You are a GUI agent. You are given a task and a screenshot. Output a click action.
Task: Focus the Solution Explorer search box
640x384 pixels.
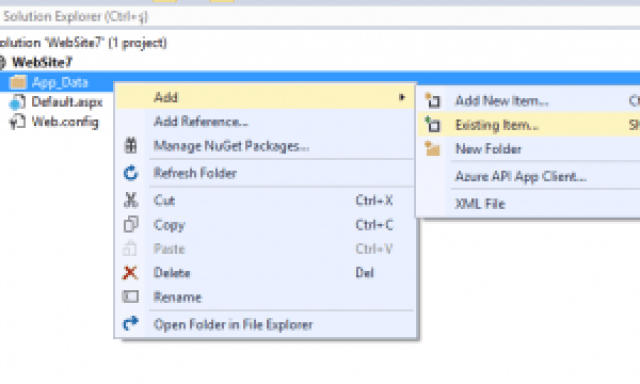(320, 17)
